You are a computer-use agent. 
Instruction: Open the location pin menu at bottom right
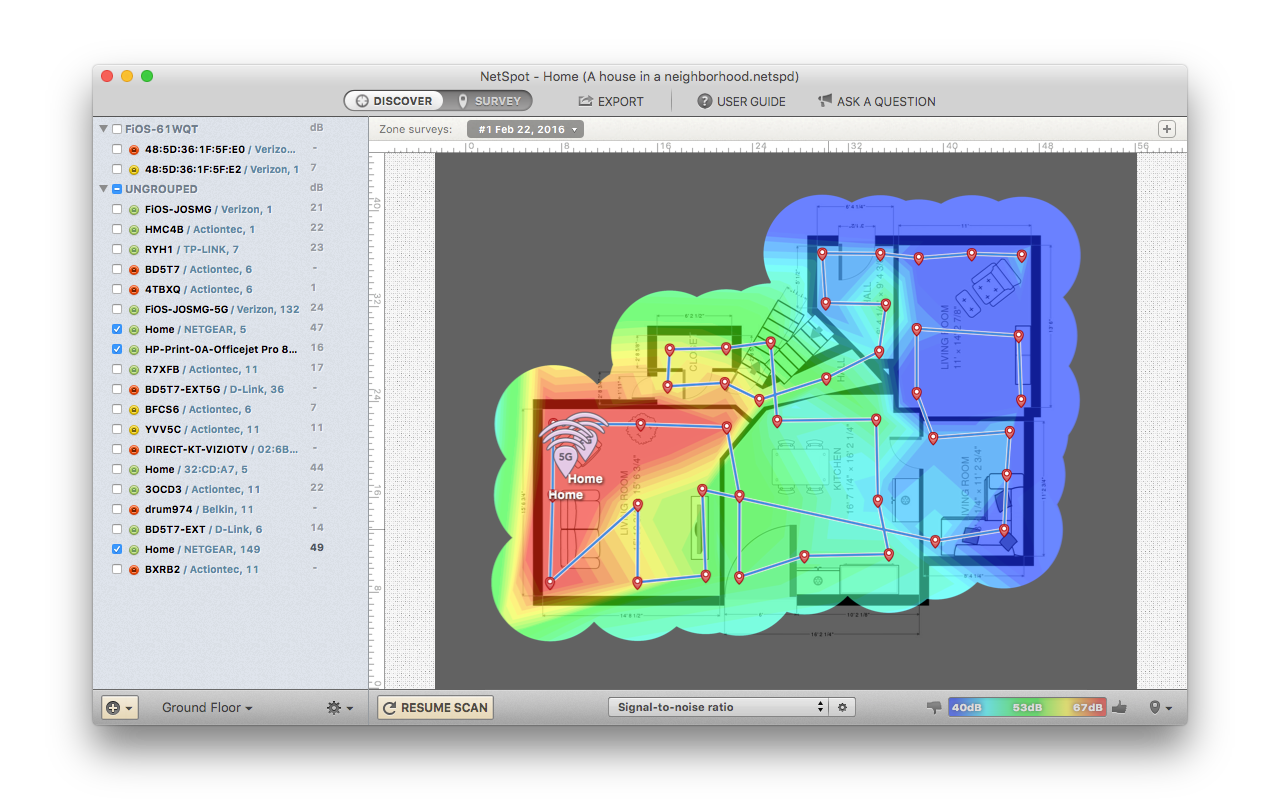pyautogui.click(x=1160, y=707)
